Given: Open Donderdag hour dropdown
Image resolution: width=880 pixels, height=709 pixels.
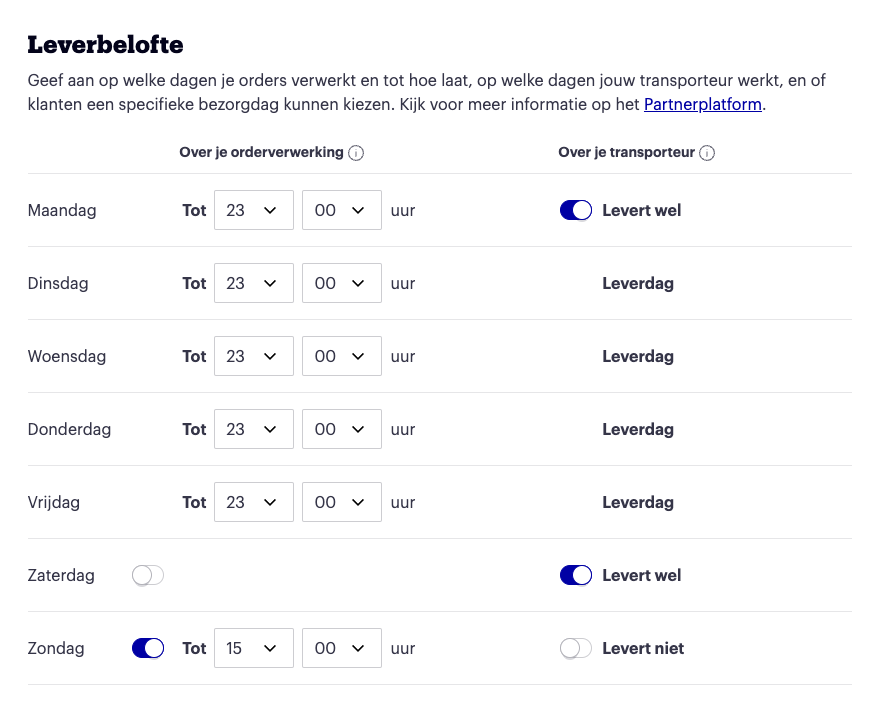Looking at the screenshot, I should [254, 429].
